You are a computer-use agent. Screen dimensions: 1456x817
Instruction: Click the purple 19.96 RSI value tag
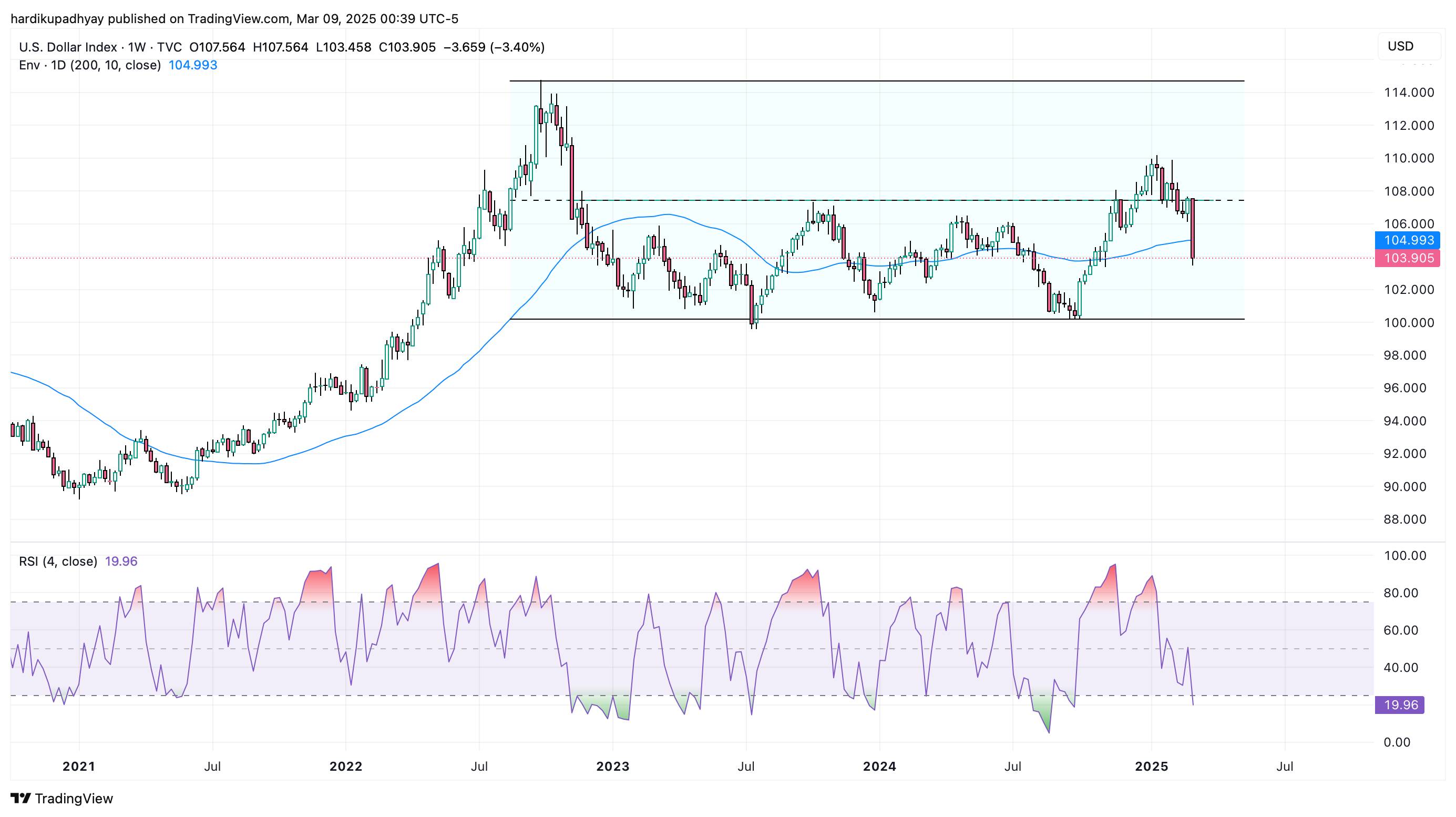[1399, 704]
